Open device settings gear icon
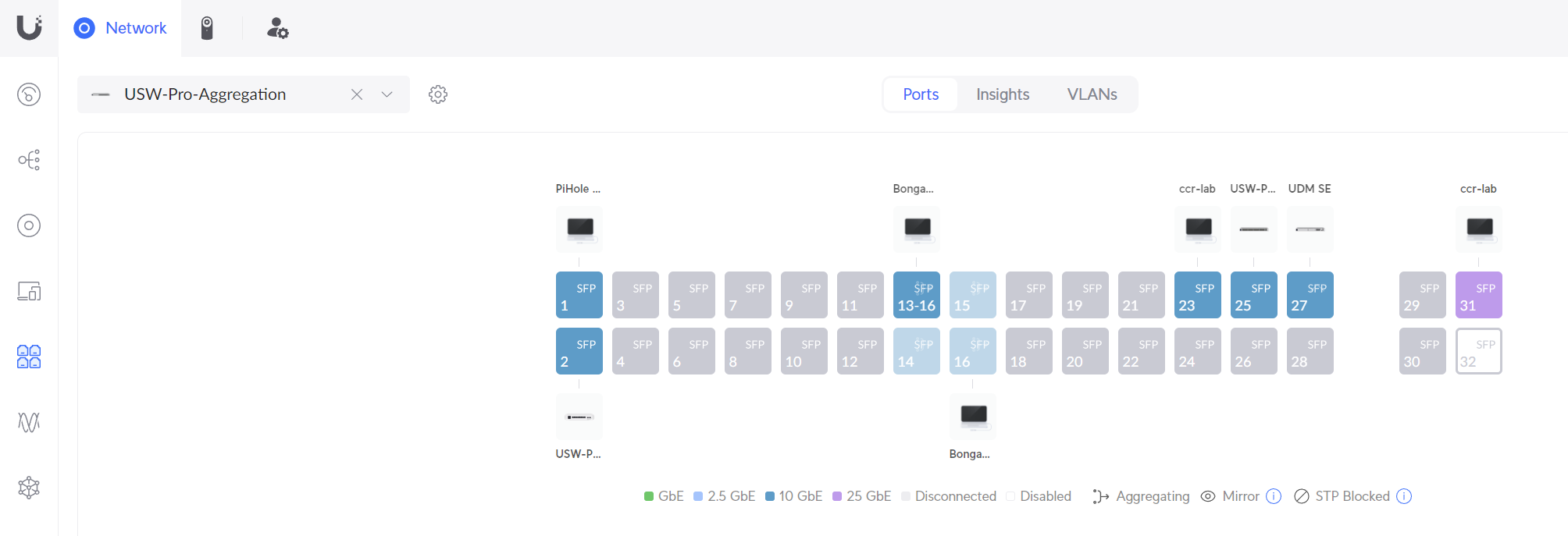The width and height of the screenshot is (1568, 536). pos(438,94)
